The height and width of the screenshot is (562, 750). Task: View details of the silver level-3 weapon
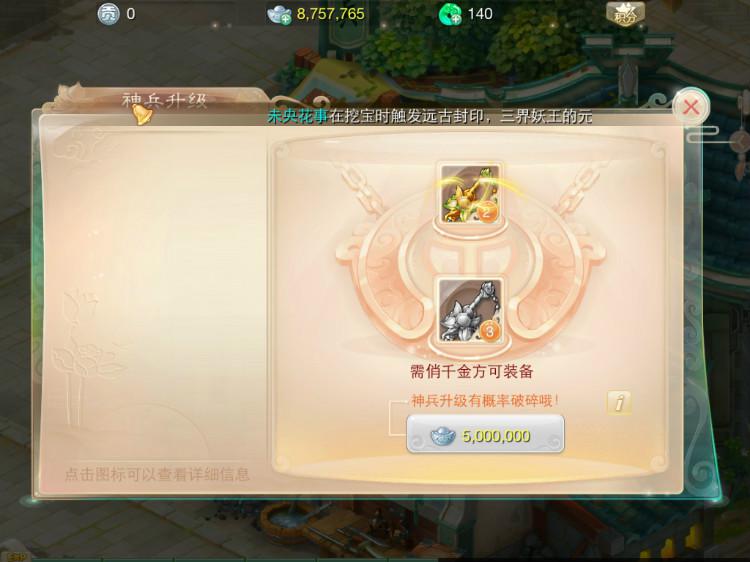coord(470,311)
